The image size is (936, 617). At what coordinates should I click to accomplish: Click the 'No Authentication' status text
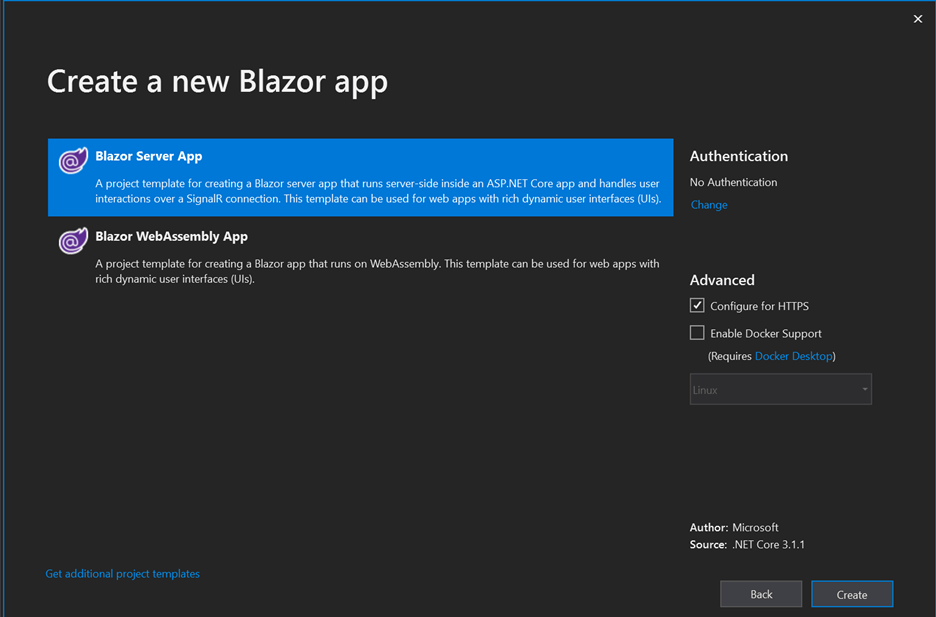(733, 182)
